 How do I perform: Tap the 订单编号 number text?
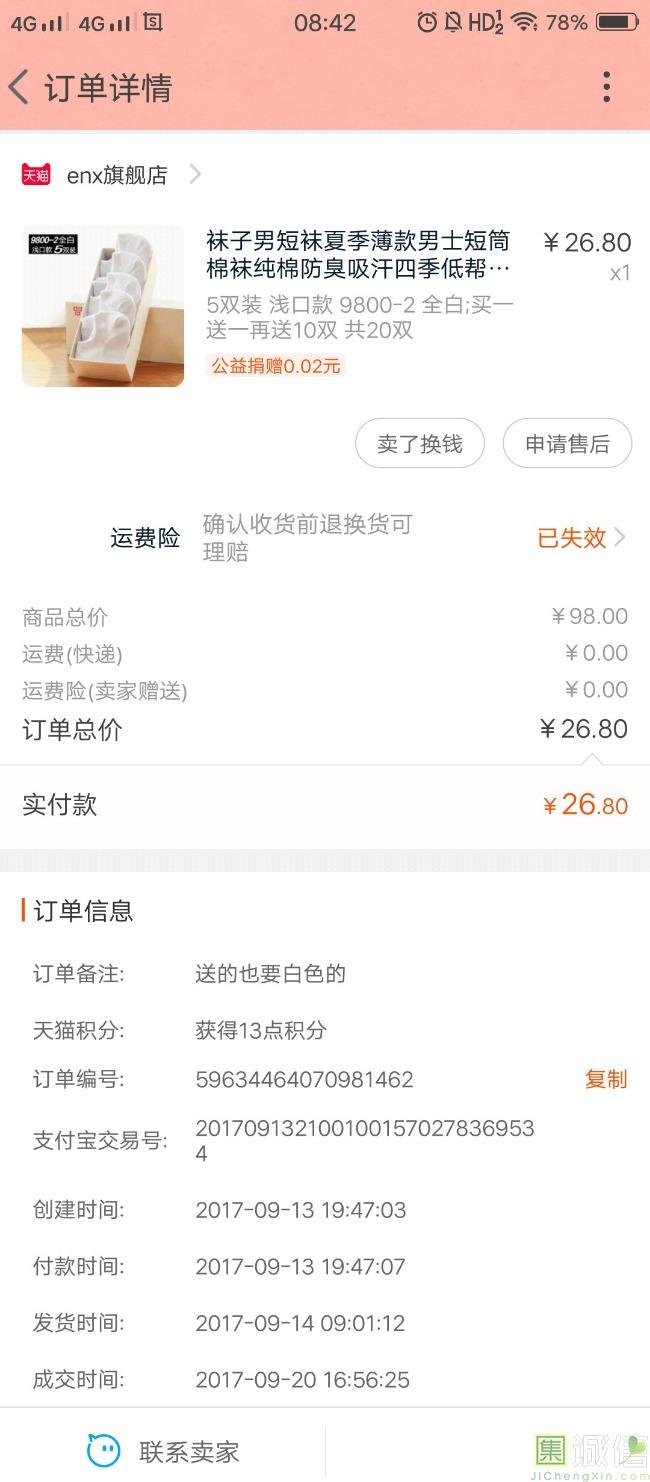[304, 1080]
